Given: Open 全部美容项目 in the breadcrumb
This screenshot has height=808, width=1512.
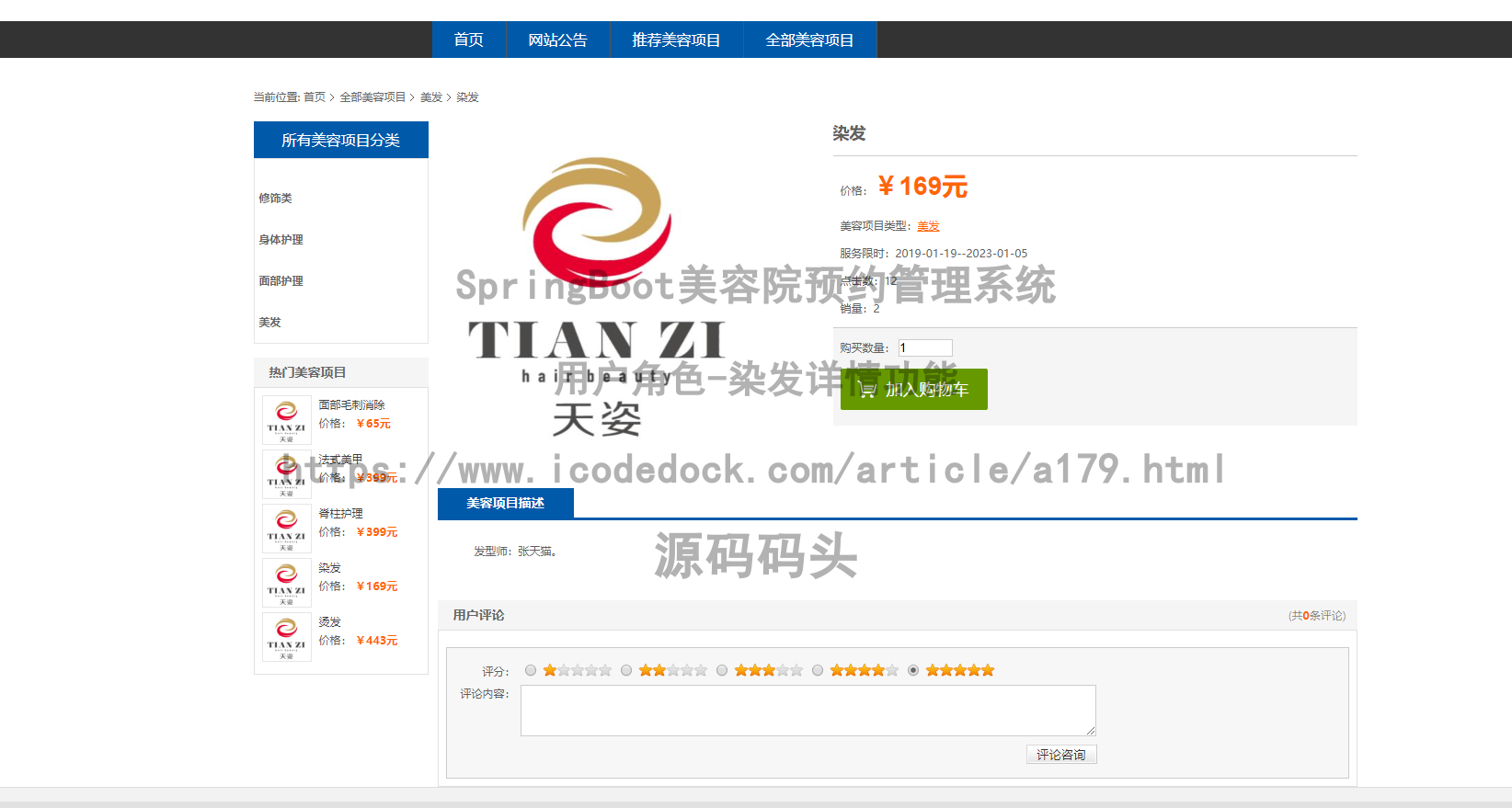Looking at the screenshot, I should (372, 97).
